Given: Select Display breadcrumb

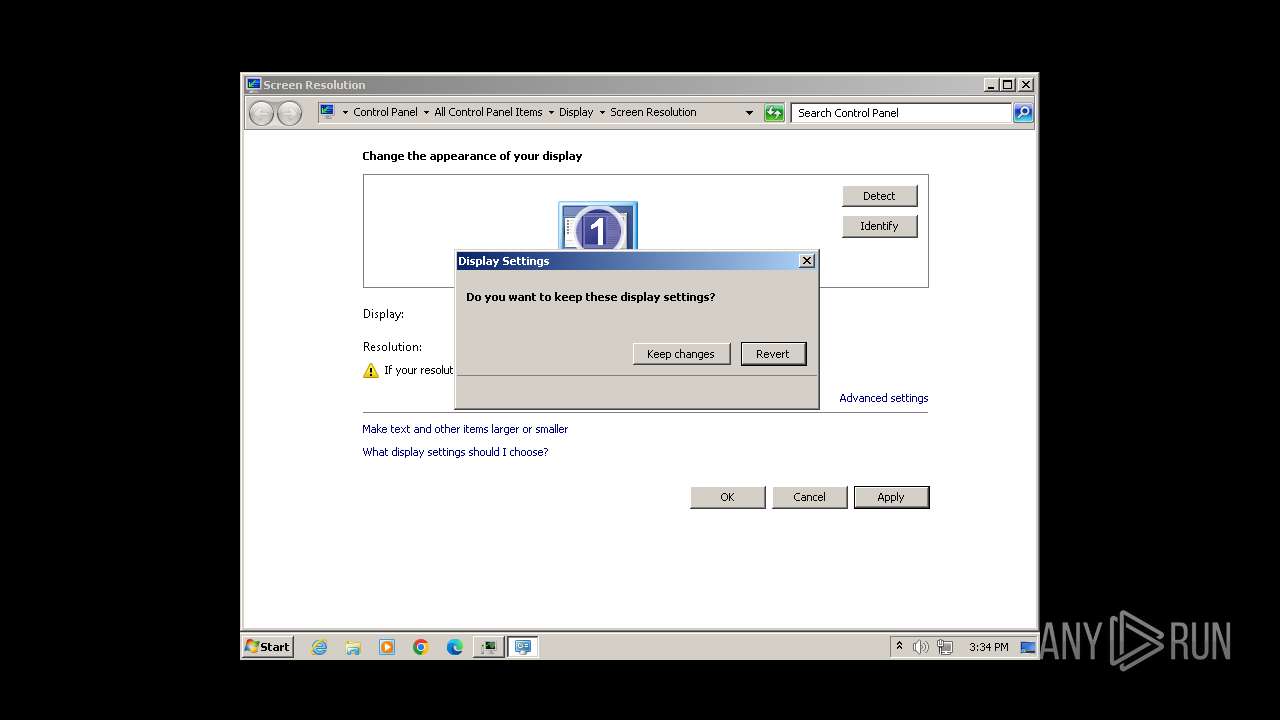Looking at the screenshot, I should pos(576,112).
